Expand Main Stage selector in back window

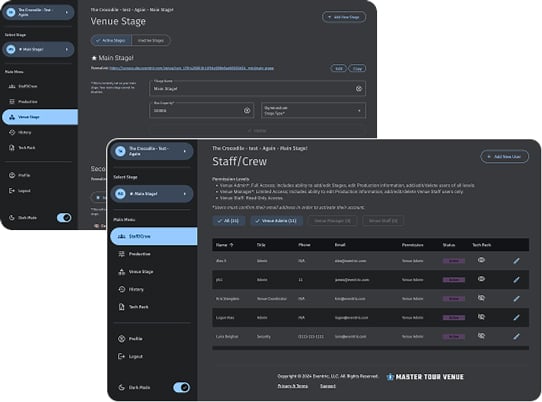39,49
